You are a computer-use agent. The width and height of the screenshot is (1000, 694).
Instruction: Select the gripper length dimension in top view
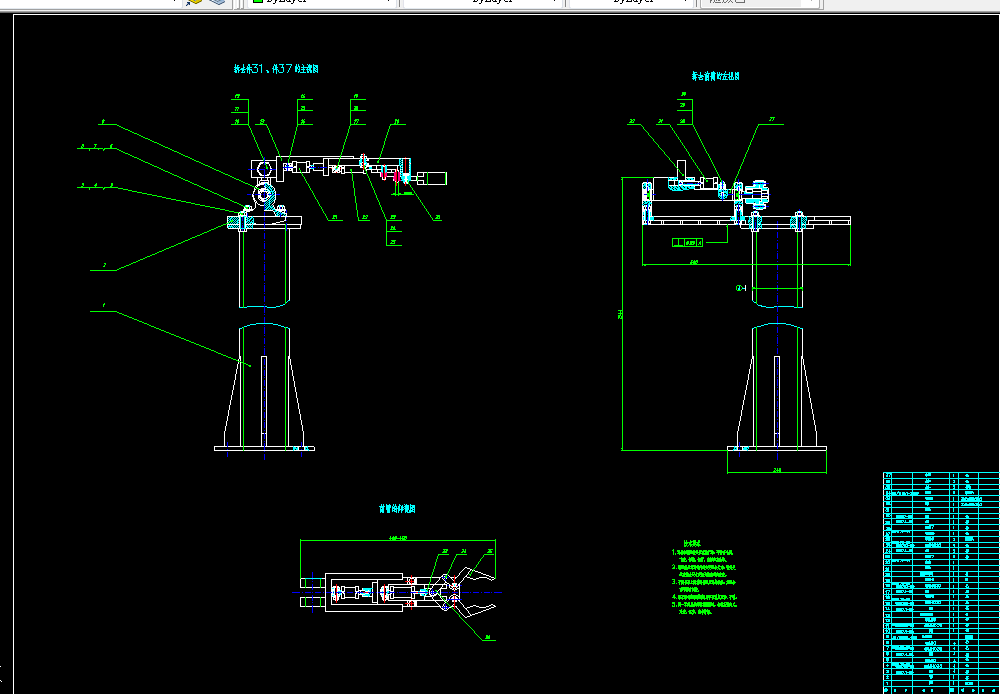coord(397,540)
